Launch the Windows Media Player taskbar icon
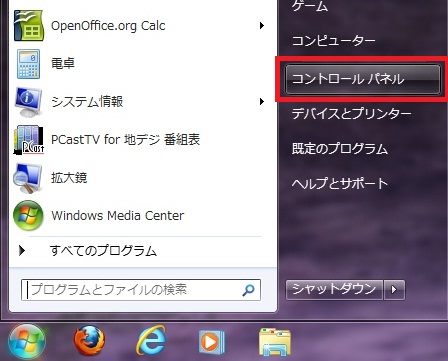The height and width of the screenshot is (361, 448). click(211, 342)
